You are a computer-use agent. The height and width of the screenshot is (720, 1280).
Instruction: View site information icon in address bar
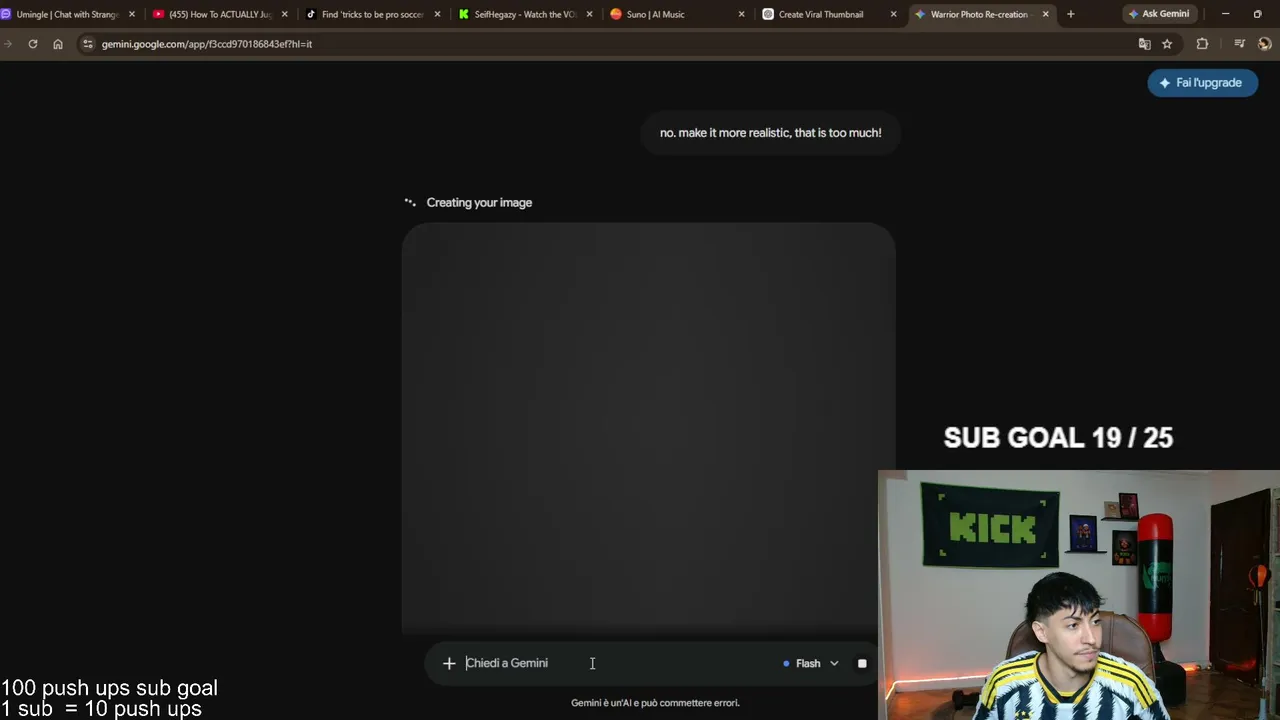[x=88, y=44]
